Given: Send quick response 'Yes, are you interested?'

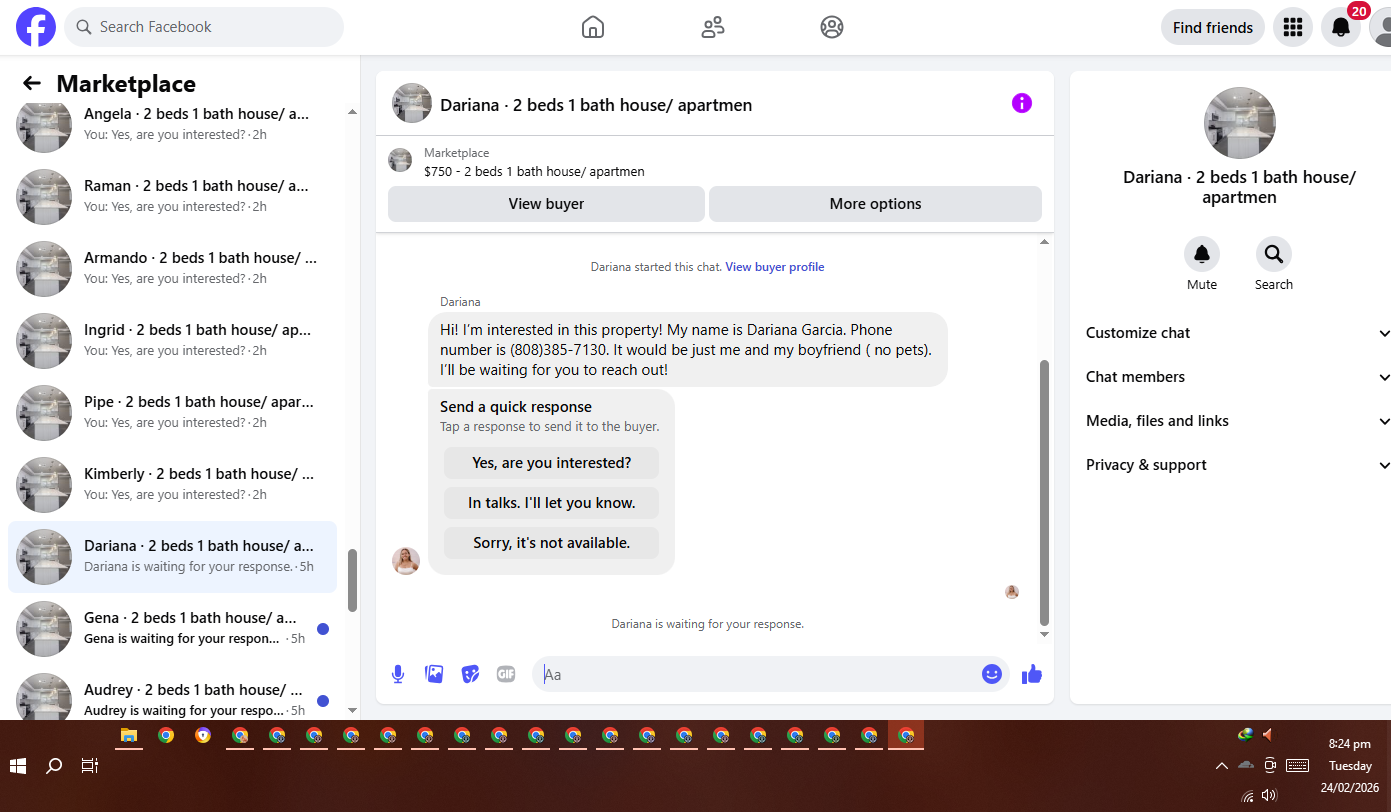Looking at the screenshot, I should click(551, 463).
